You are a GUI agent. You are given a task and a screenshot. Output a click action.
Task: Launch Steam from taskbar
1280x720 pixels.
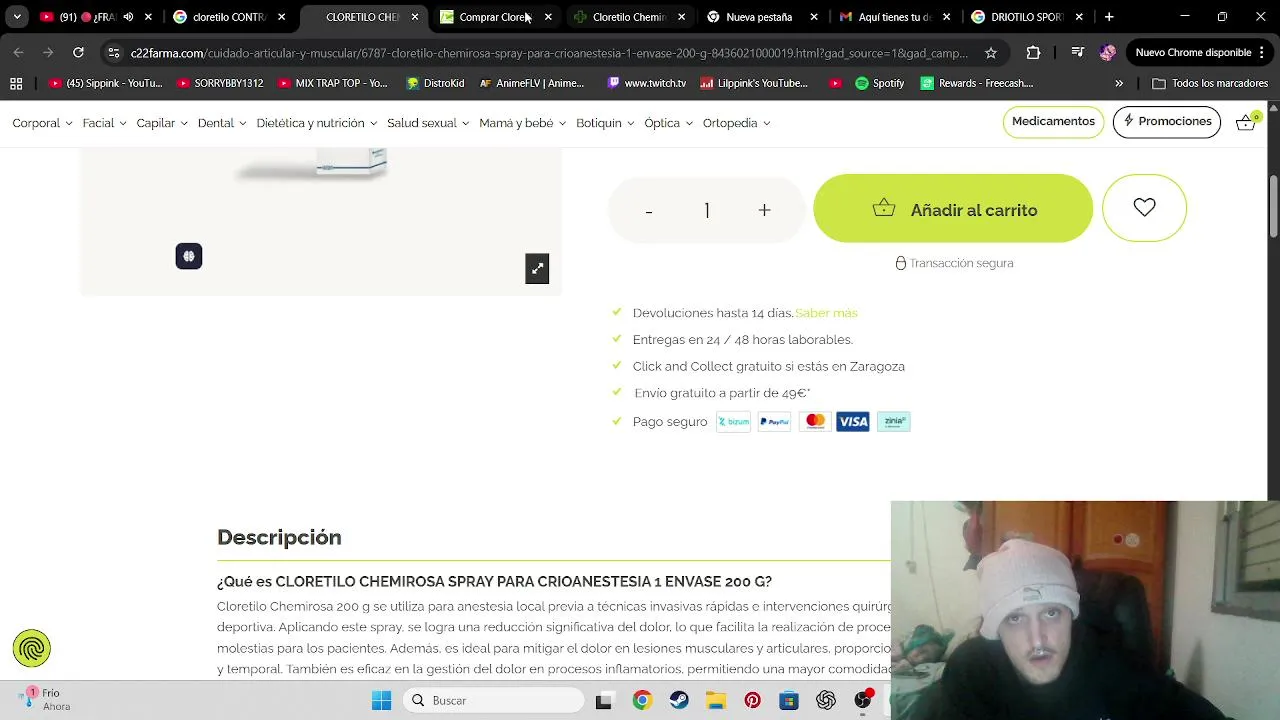679,701
